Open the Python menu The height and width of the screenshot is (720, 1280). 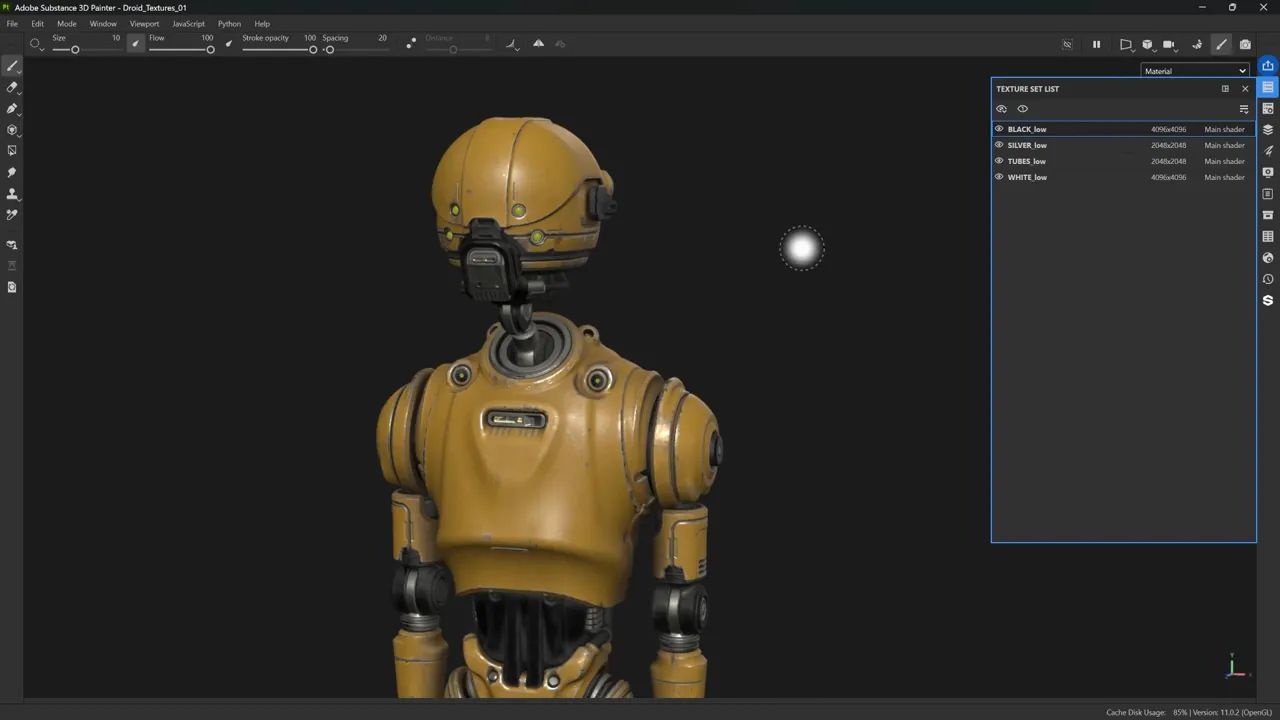click(229, 23)
